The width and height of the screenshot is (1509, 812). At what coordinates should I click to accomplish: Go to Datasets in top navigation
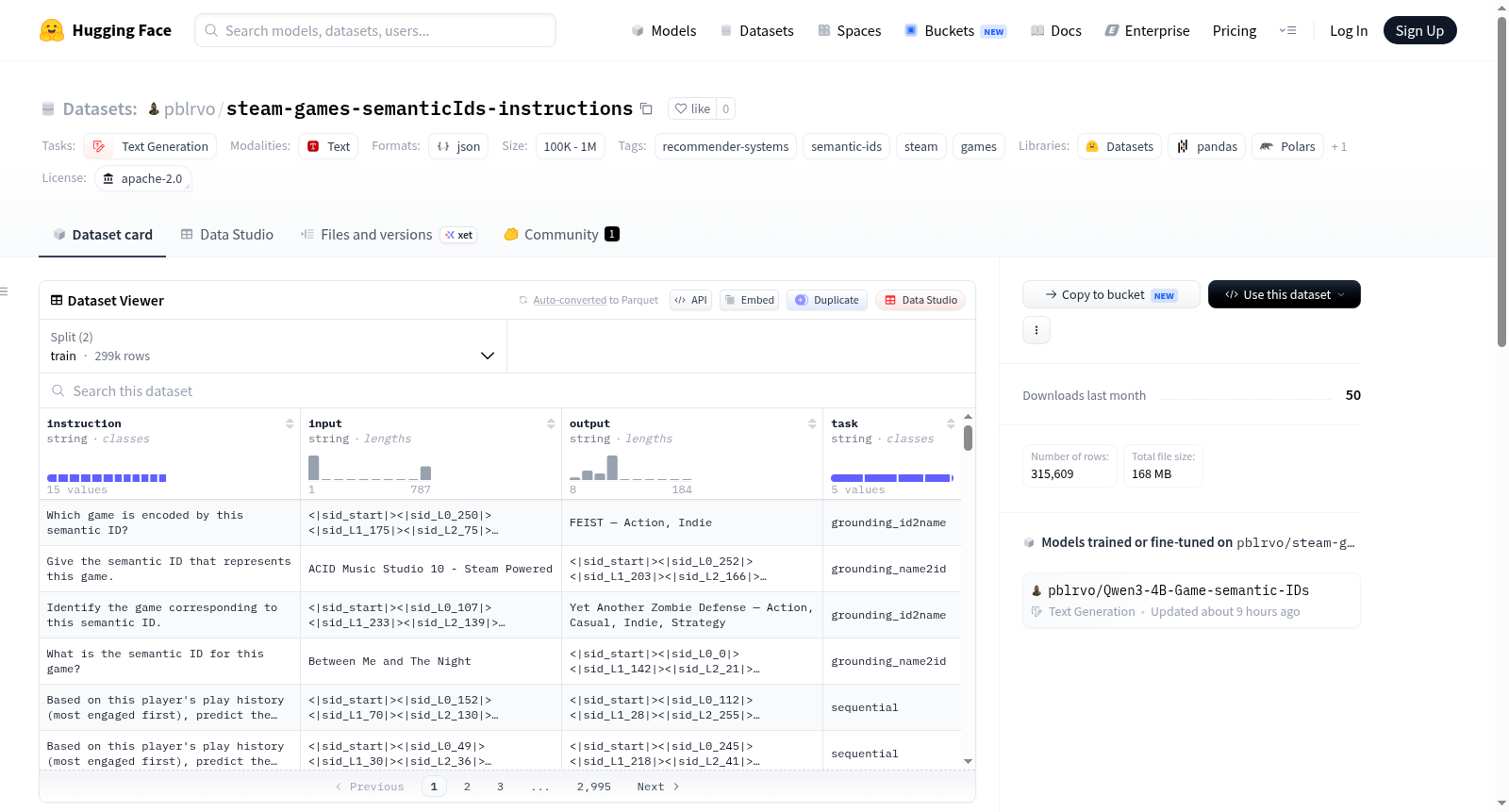click(x=756, y=30)
